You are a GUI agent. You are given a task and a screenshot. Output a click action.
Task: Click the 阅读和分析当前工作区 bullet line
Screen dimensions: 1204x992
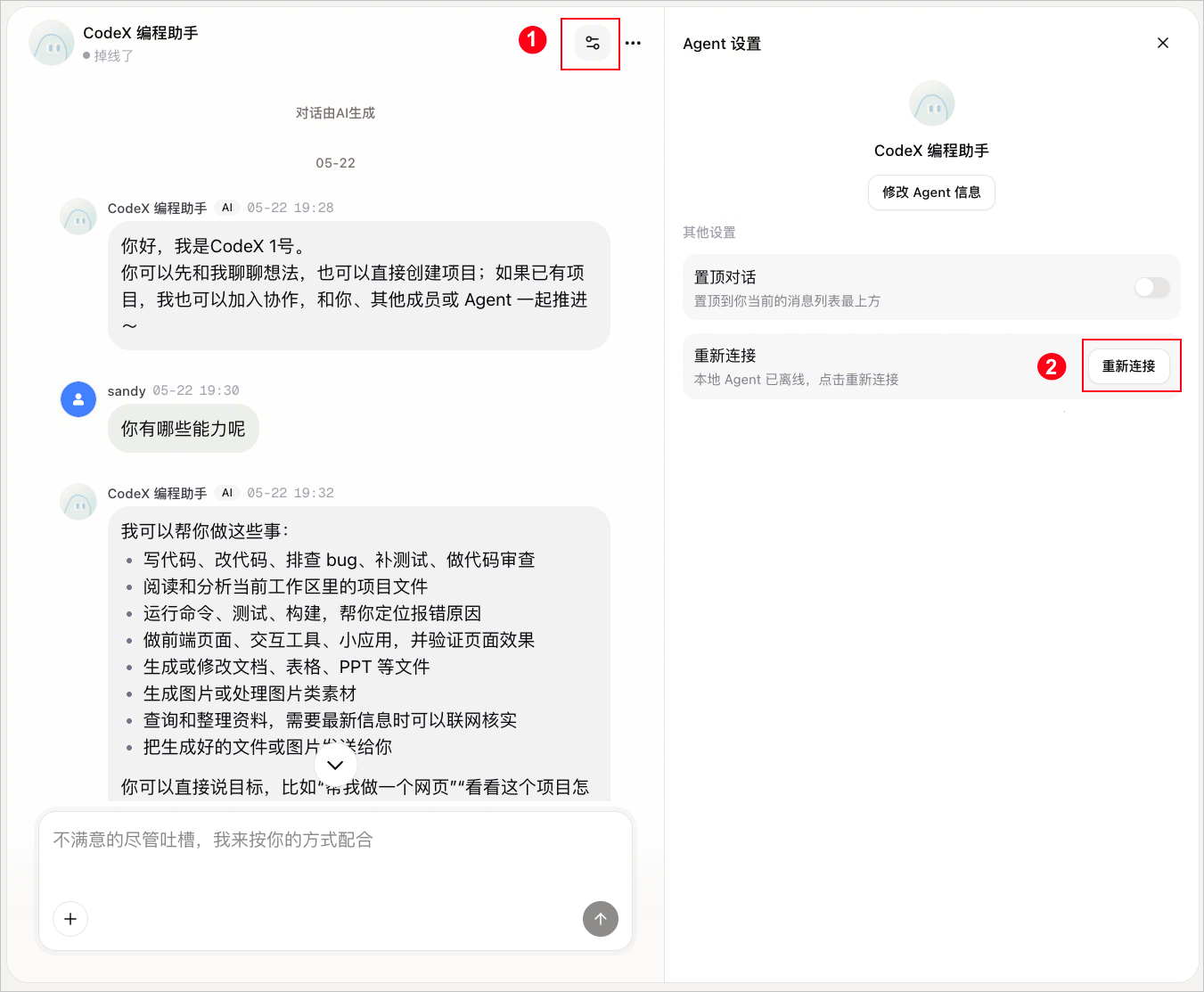pos(285,586)
